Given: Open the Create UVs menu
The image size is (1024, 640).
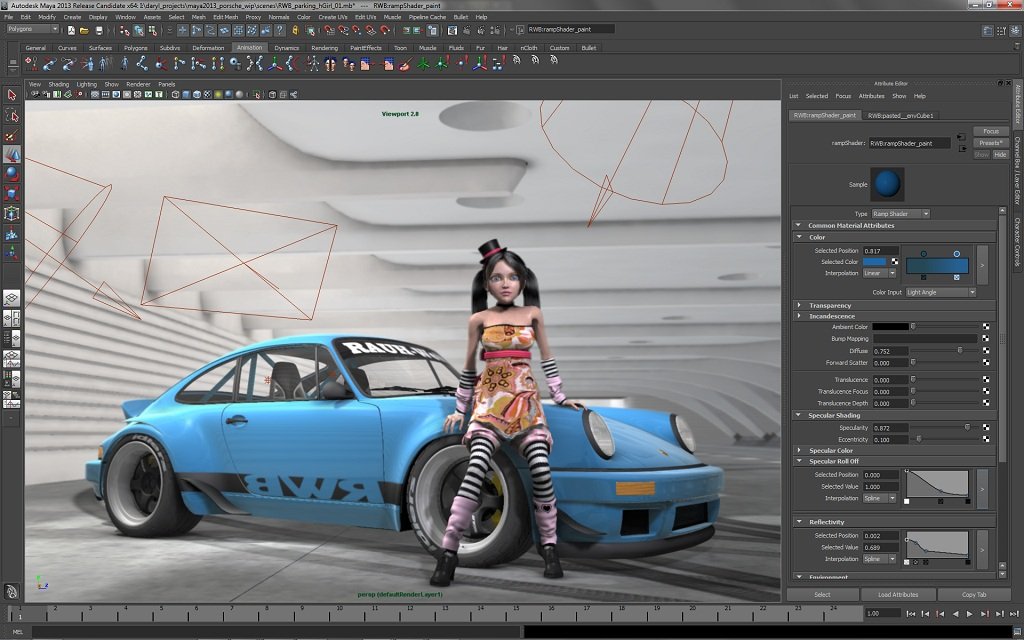Looking at the screenshot, I should (332, 17).
